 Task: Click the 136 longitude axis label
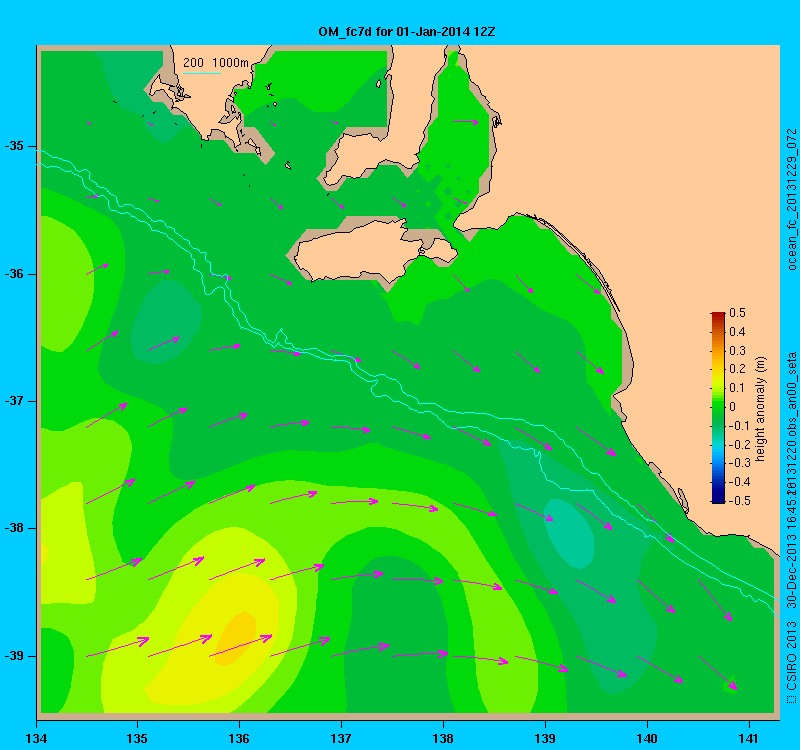[x=239, y=739]
